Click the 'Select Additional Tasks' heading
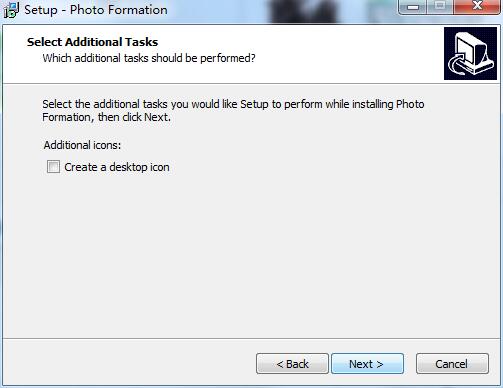The width and height of the screenshot is (503, 388). (92, 42)
